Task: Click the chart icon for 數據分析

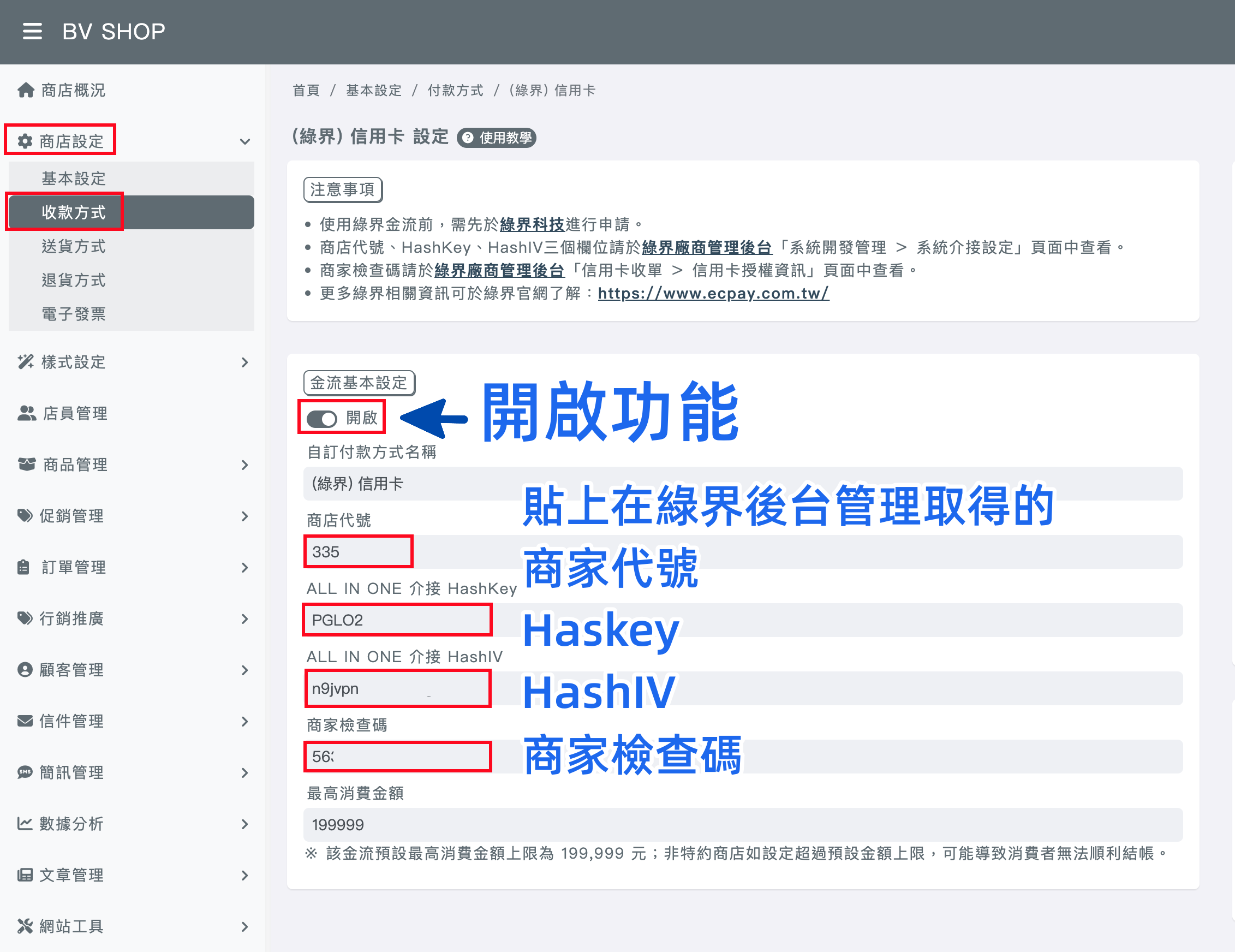Action: (x=25, y=824)
